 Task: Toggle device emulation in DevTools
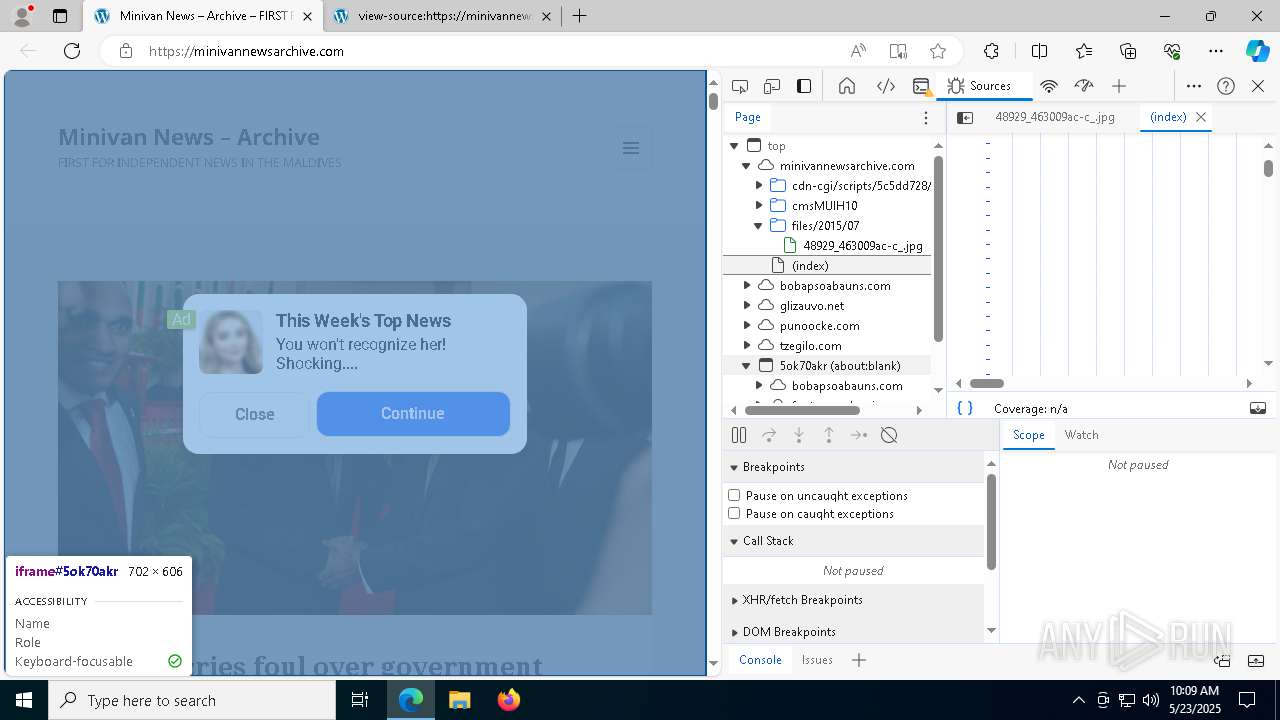(x=772, y=86)
